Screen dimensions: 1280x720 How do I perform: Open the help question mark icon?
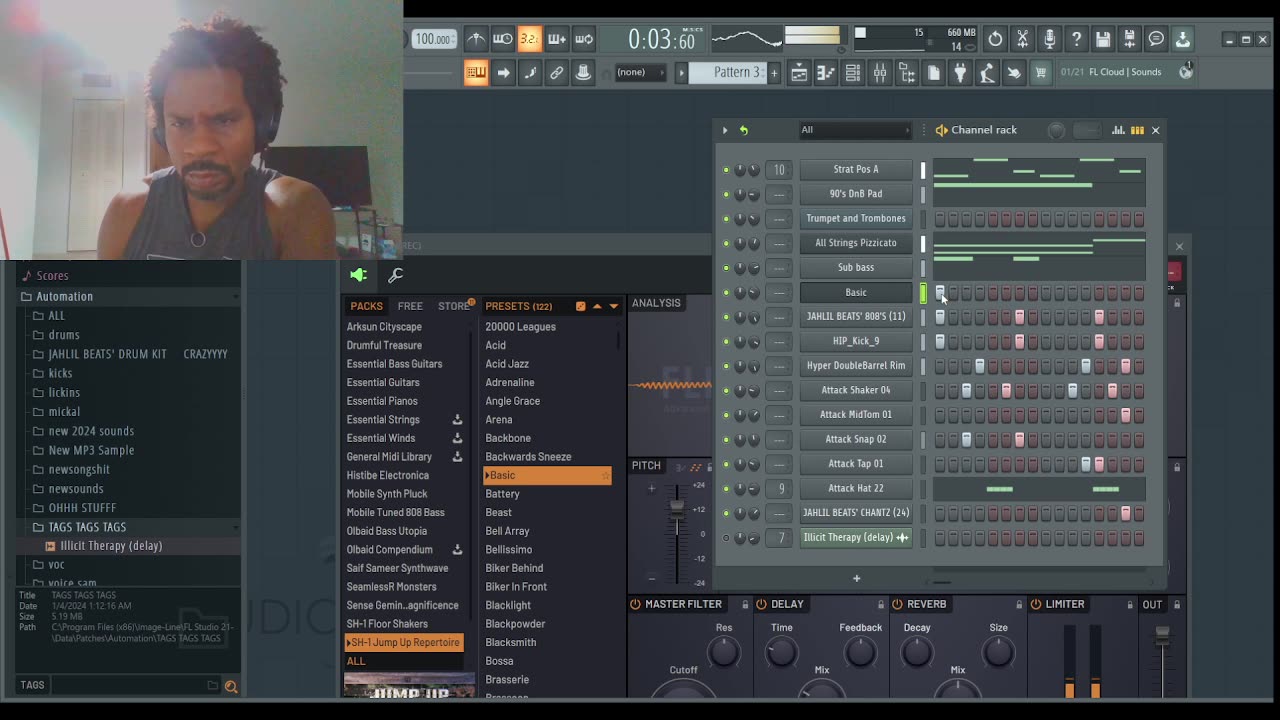point(1076,39)
